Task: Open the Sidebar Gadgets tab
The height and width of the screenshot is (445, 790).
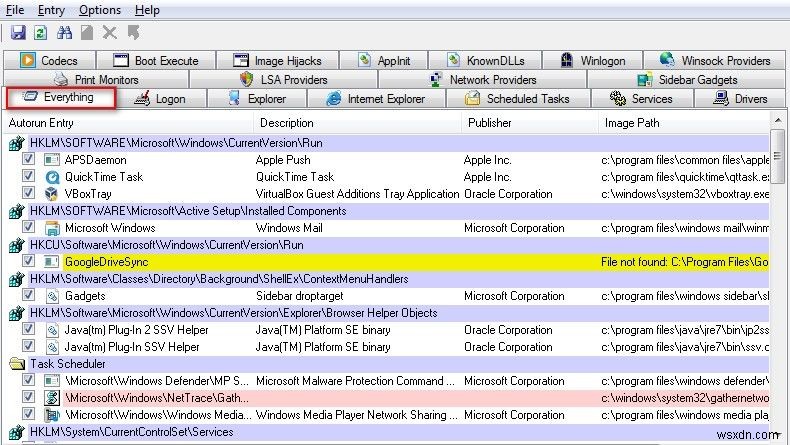Action: coord(687,80)
